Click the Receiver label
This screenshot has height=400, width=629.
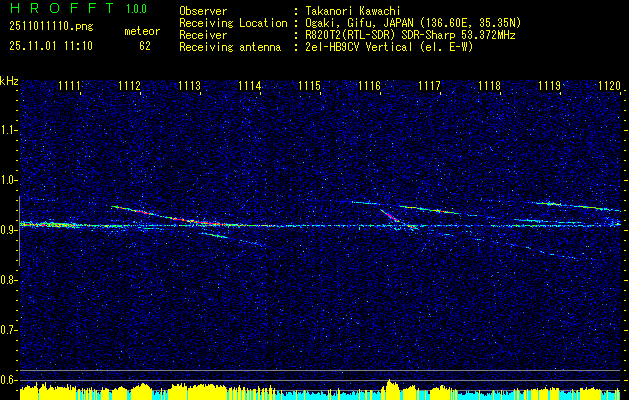pos(203,35)
